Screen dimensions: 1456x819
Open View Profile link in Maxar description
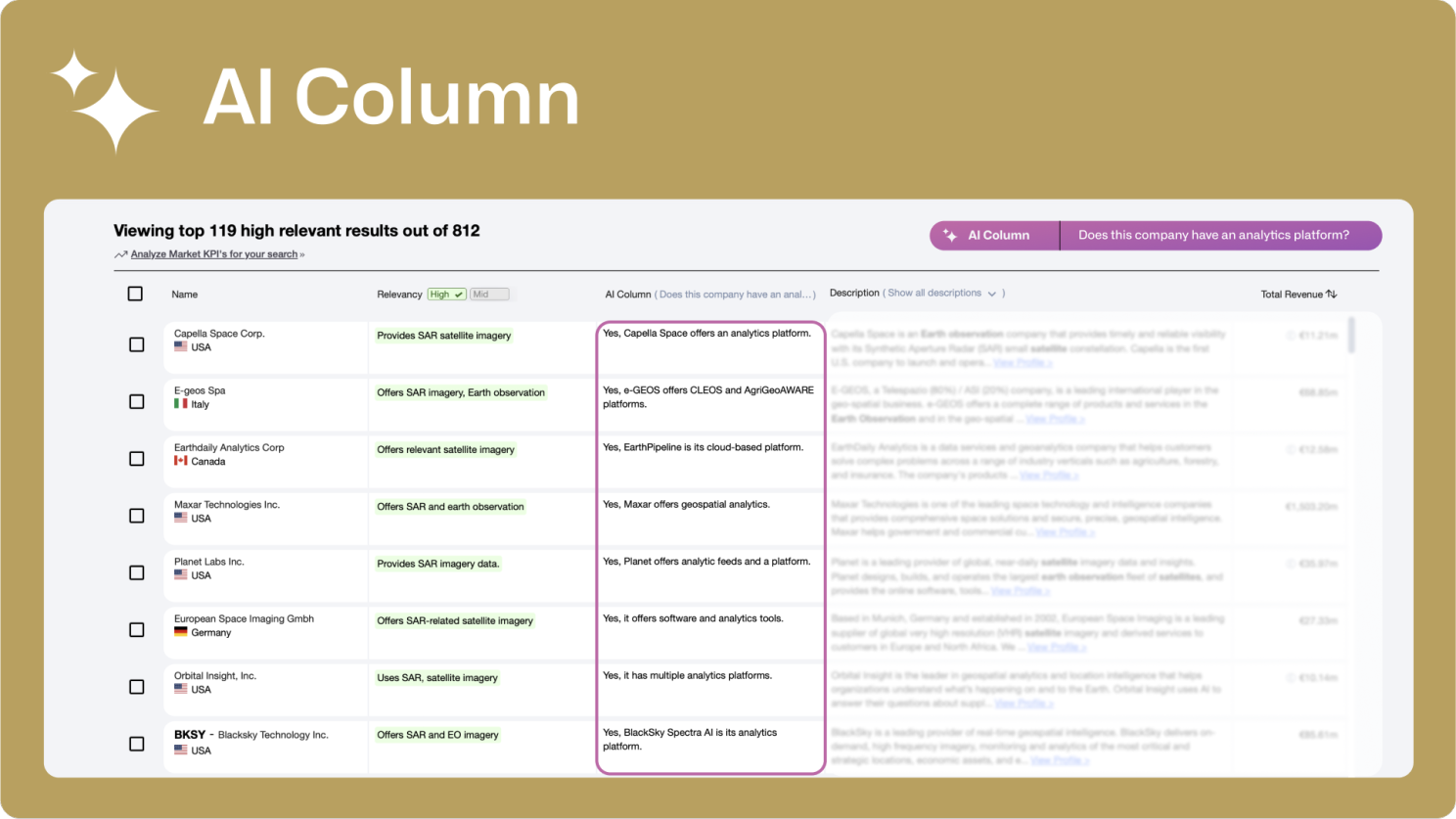(1065, 532)
